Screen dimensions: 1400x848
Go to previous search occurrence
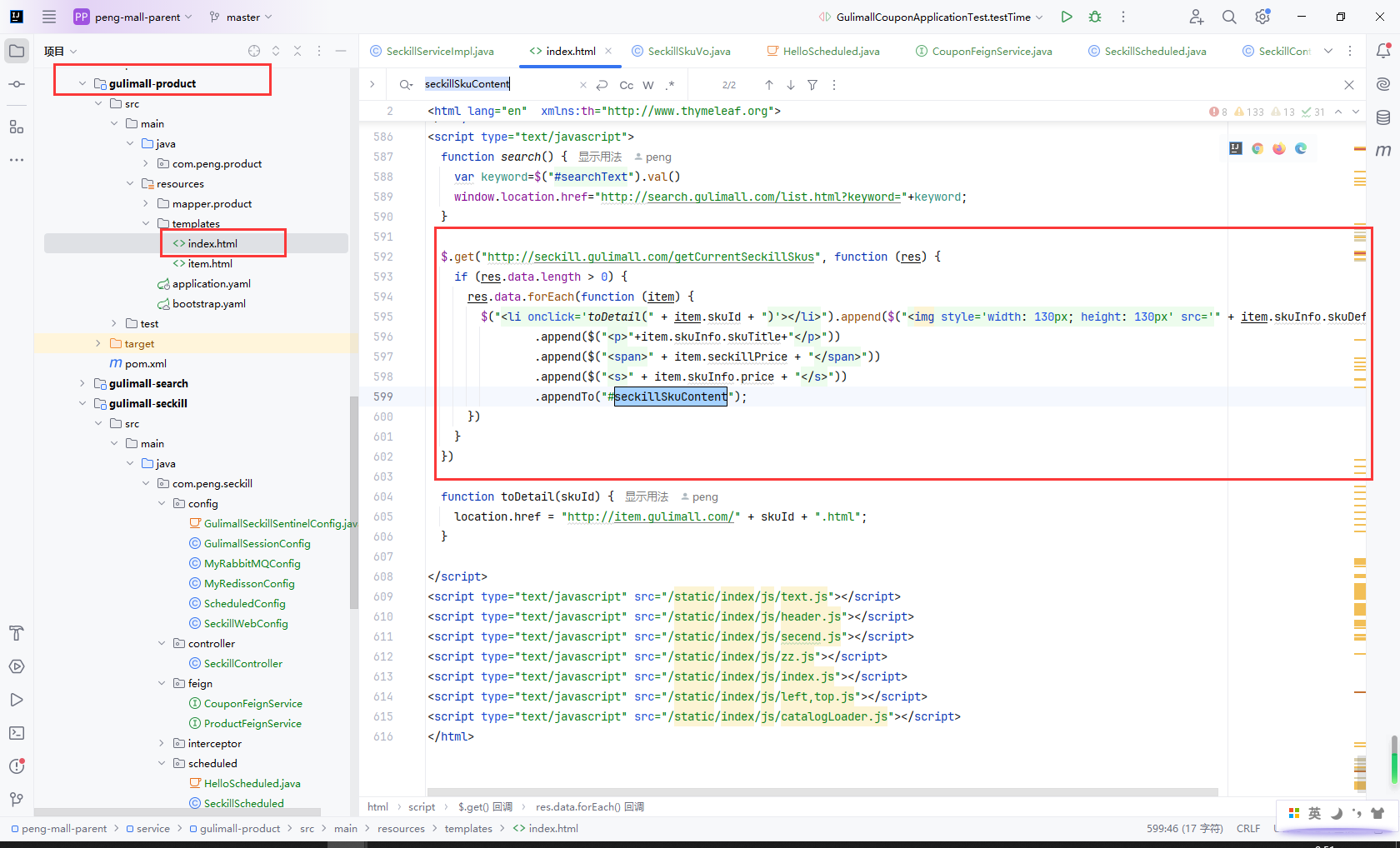click(x=769, y=85)
